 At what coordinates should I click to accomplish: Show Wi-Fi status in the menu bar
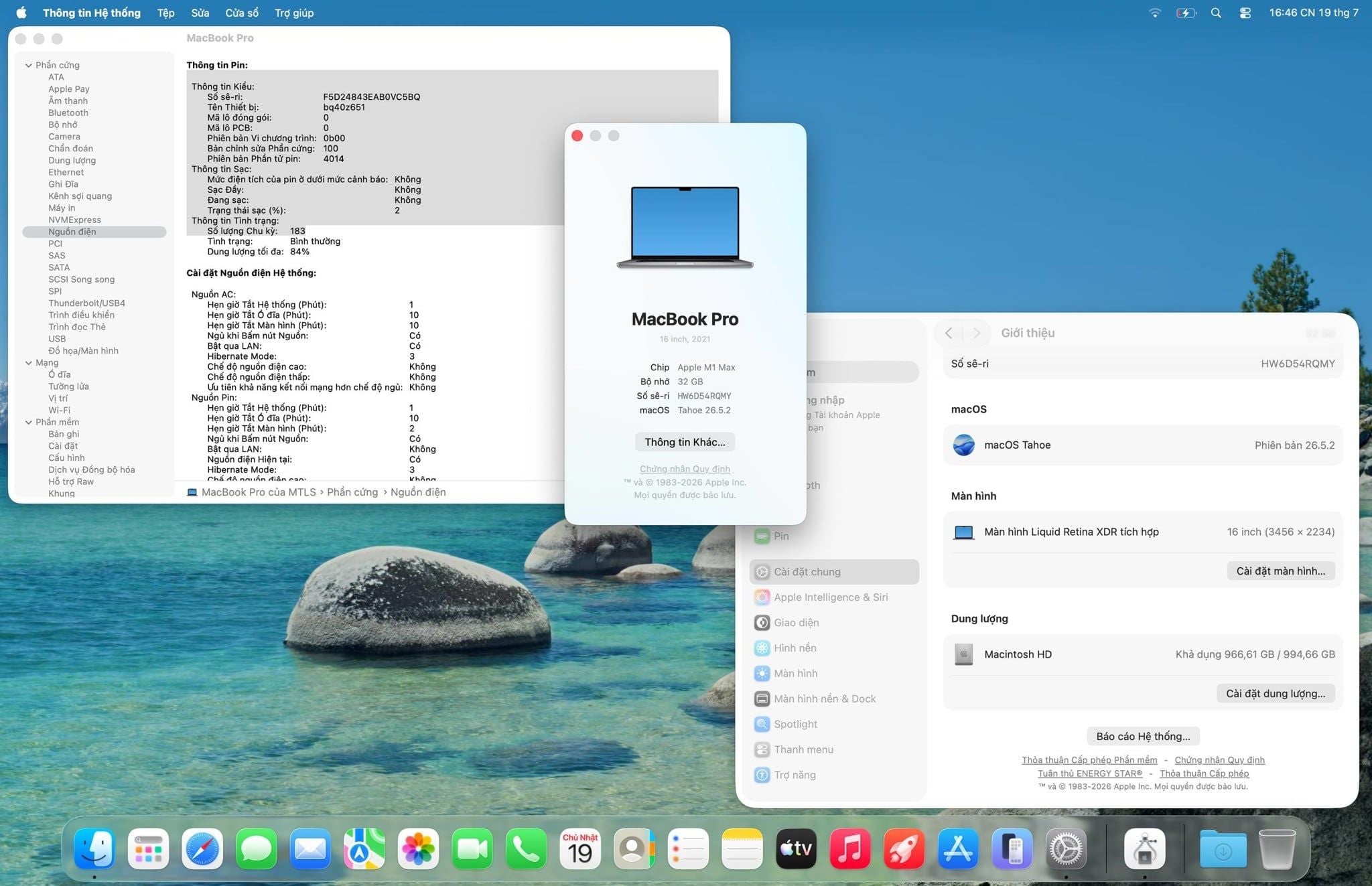[1155, 13]
